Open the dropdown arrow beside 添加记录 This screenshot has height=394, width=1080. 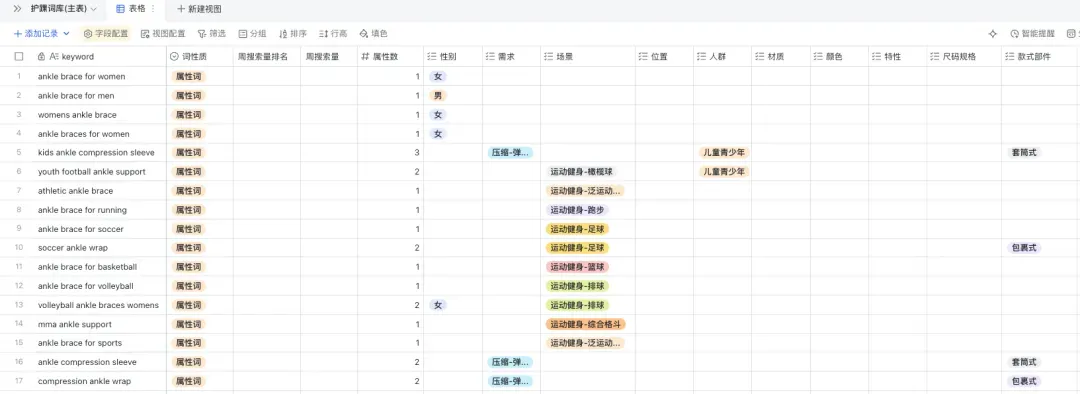[x=66, y=33]
